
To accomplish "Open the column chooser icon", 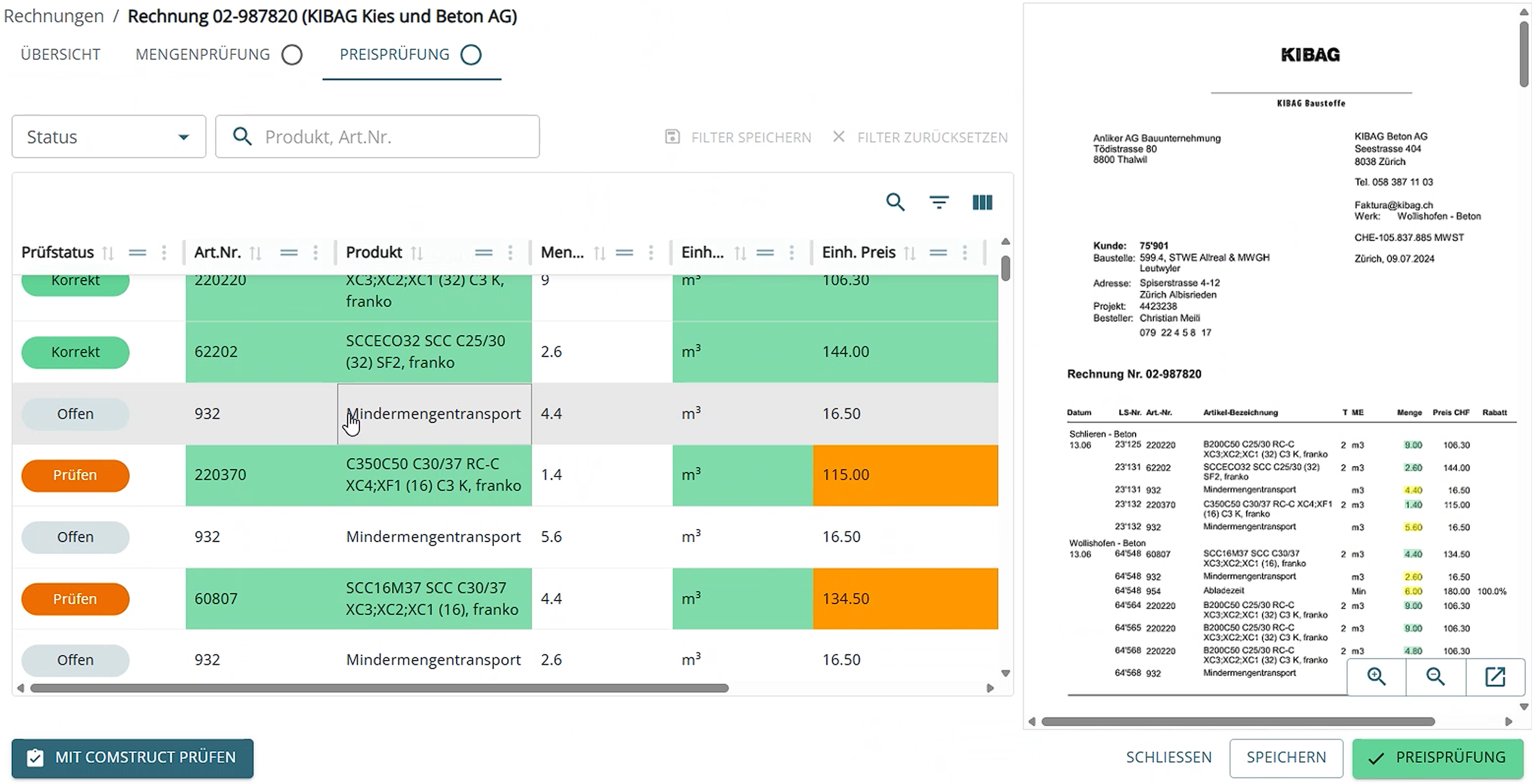I will 982,202.
